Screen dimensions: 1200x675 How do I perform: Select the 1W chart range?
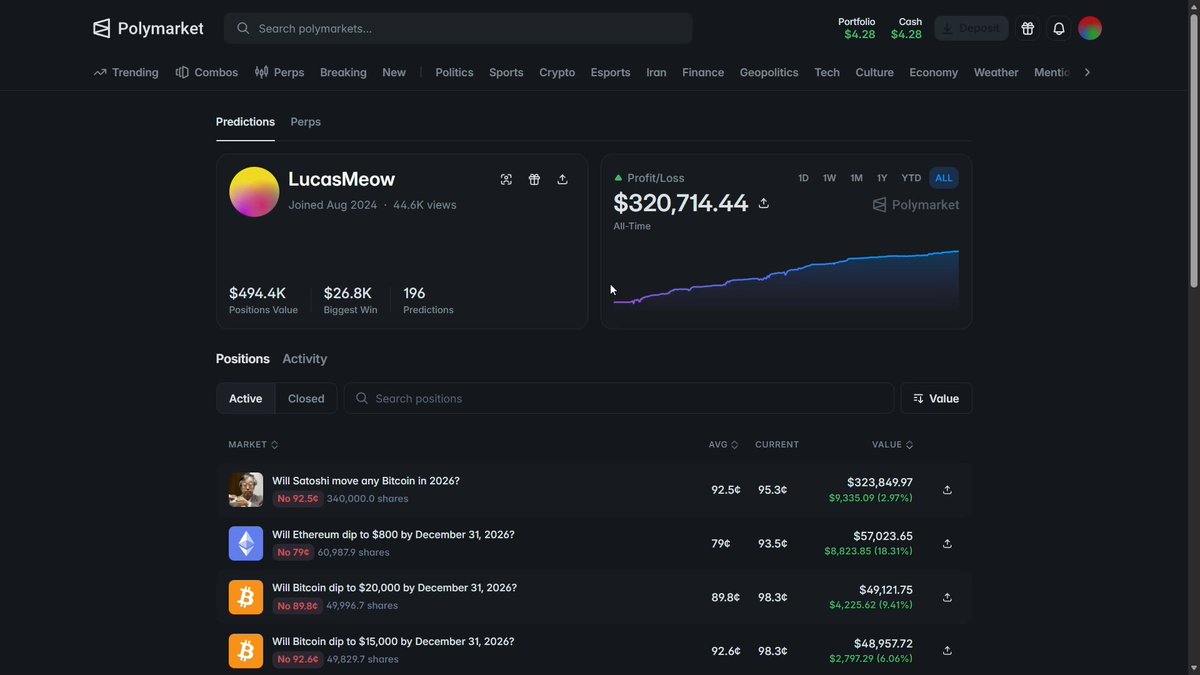pyautogui.click(x=829, y=178)
